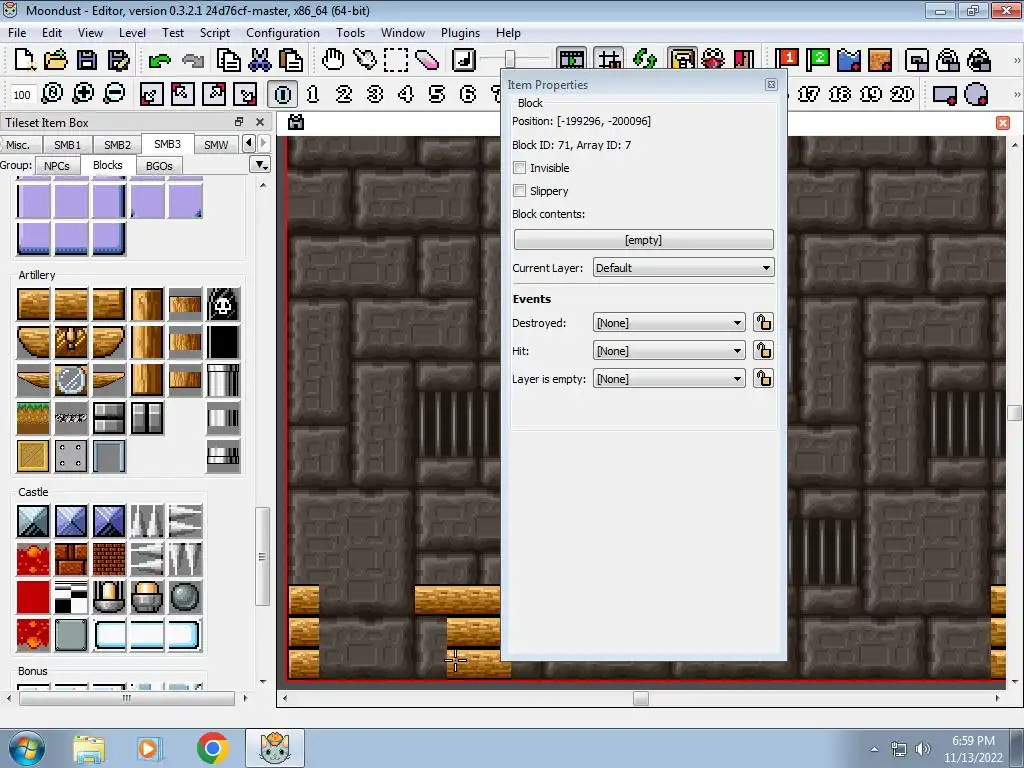
Task: Copy selection using the Copy icon
Action: click(229, 60)
